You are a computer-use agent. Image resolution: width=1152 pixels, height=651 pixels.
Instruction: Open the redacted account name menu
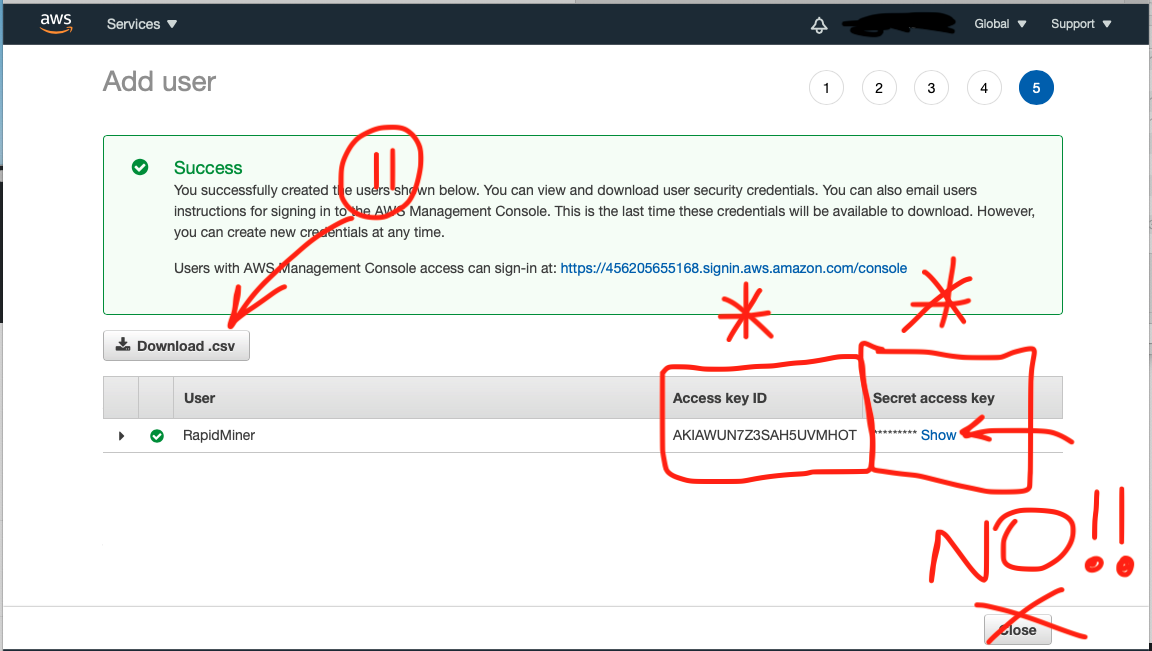898,24
